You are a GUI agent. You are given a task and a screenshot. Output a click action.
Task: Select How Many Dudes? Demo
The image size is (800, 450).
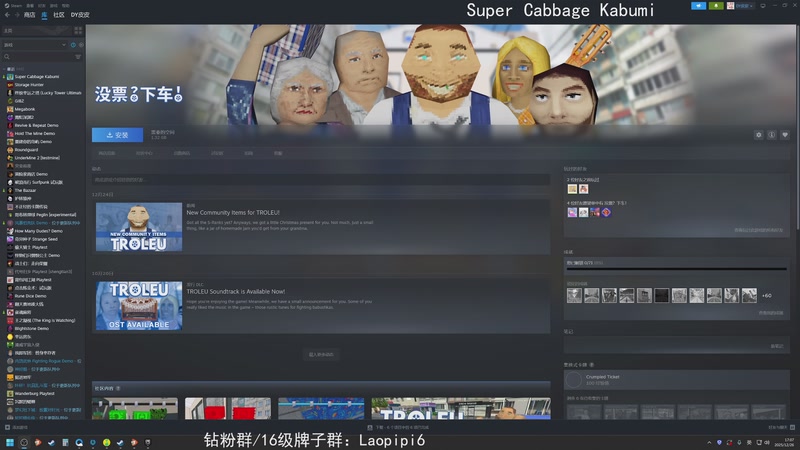click(38, 231)
